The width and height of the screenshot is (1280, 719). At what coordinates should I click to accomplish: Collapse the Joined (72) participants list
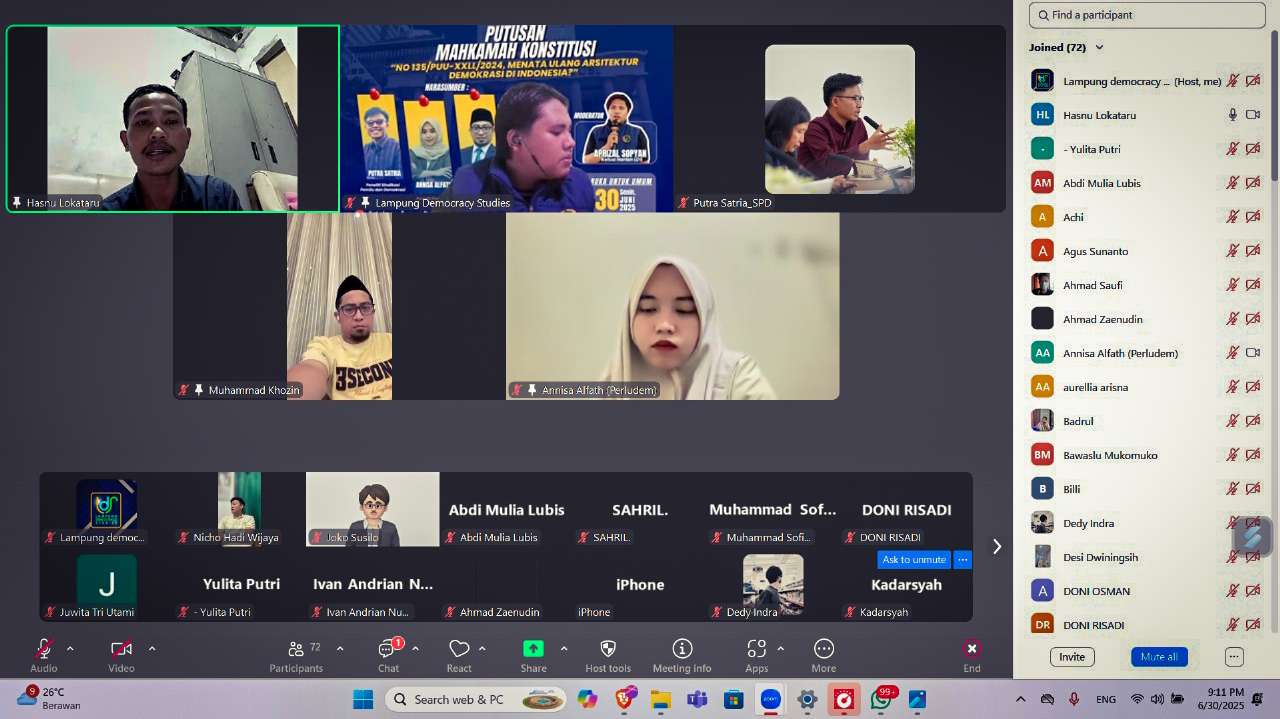pos(1099,47)
